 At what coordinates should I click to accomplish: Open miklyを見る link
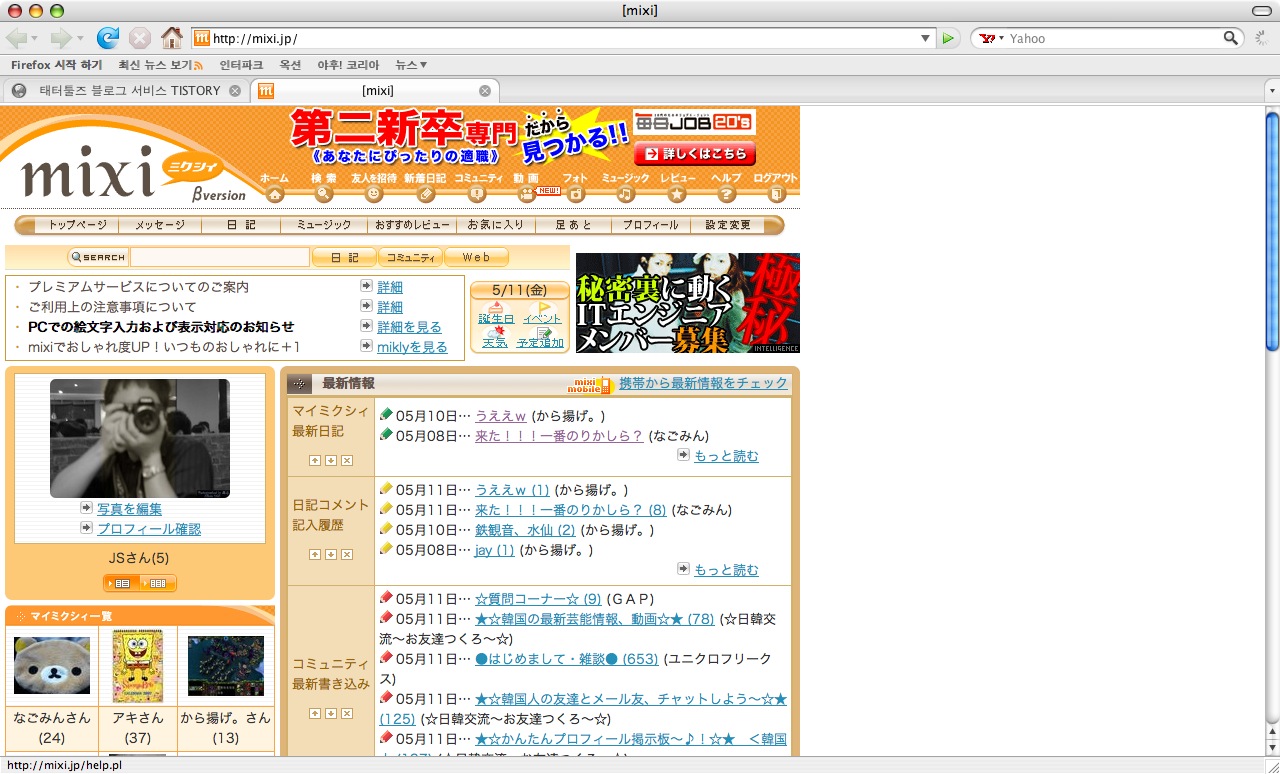412,347
